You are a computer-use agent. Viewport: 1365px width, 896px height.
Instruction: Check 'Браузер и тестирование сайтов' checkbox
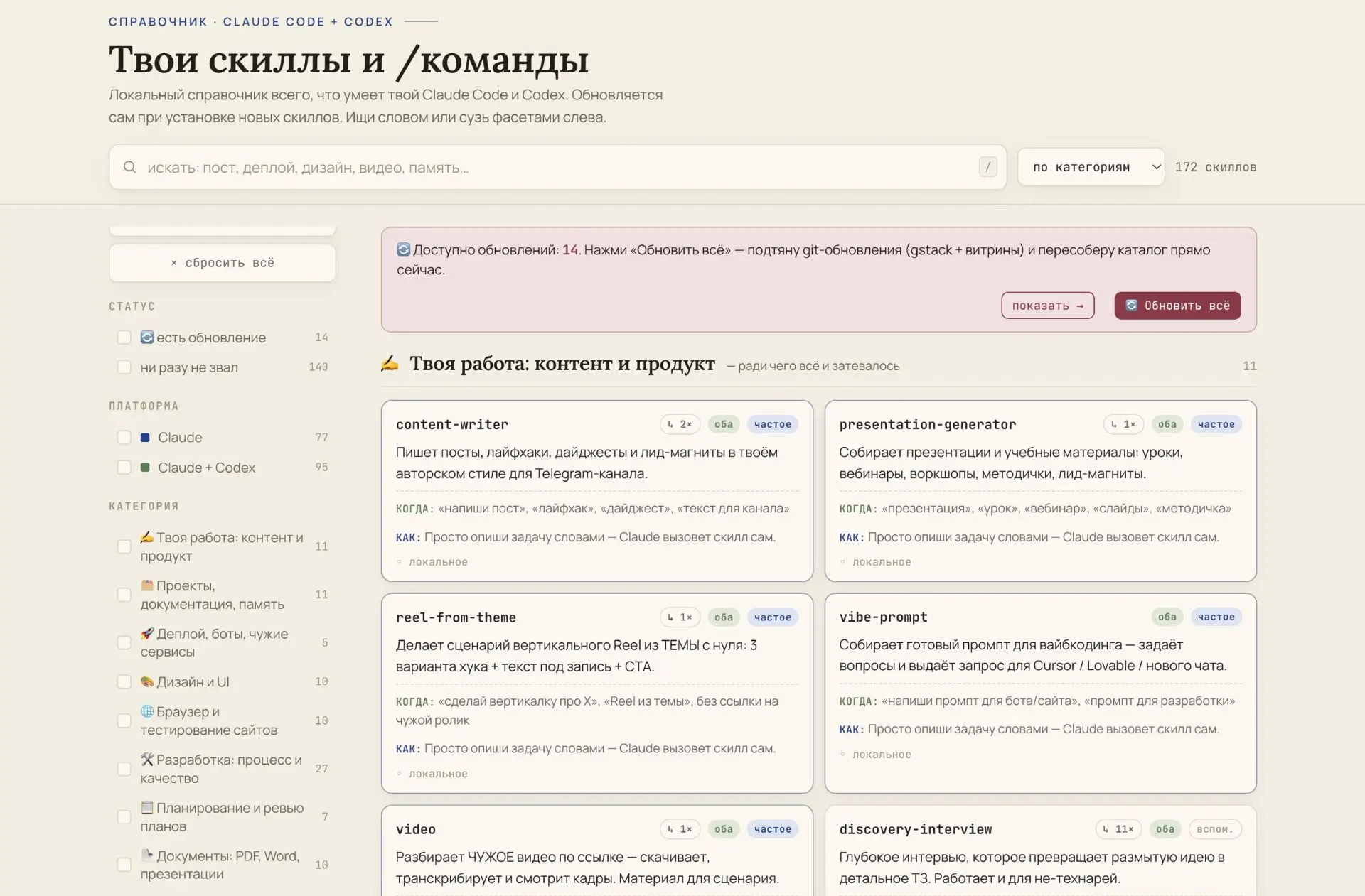pos(124,720)
